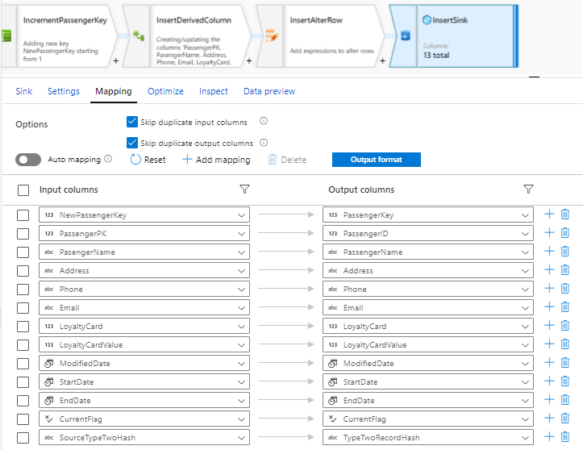Uncheck Skip duplicate input columns
This screenshot has width=583, height=450.
132,122
